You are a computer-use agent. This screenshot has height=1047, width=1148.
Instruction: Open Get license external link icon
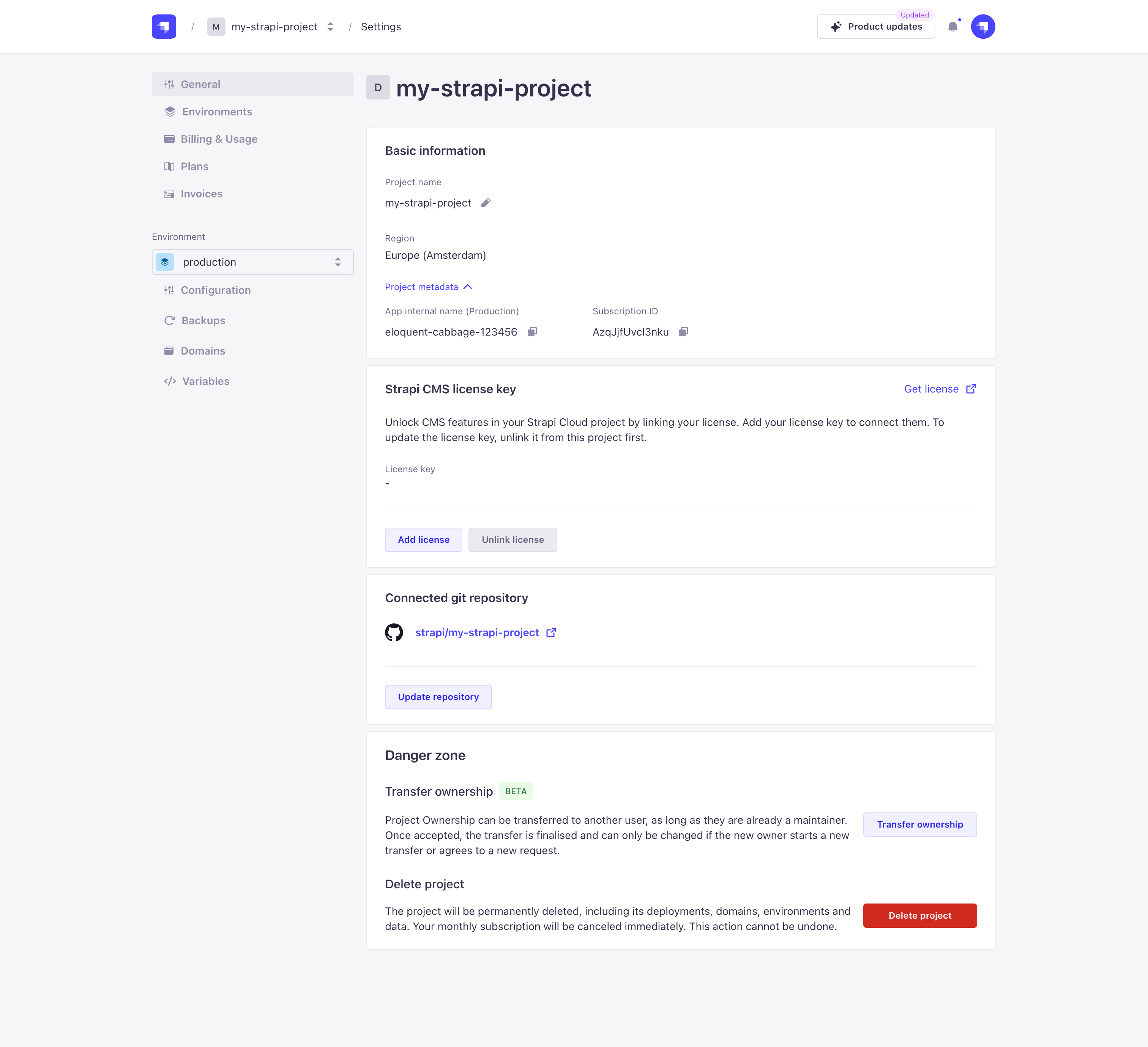(970, 388)
